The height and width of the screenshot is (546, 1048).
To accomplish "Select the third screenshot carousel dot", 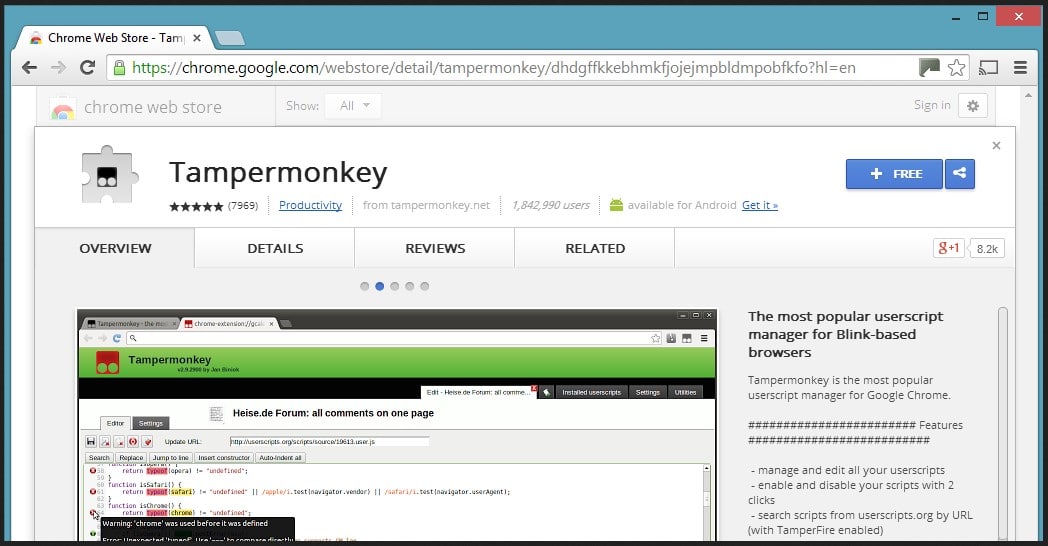I will point(395,286).
